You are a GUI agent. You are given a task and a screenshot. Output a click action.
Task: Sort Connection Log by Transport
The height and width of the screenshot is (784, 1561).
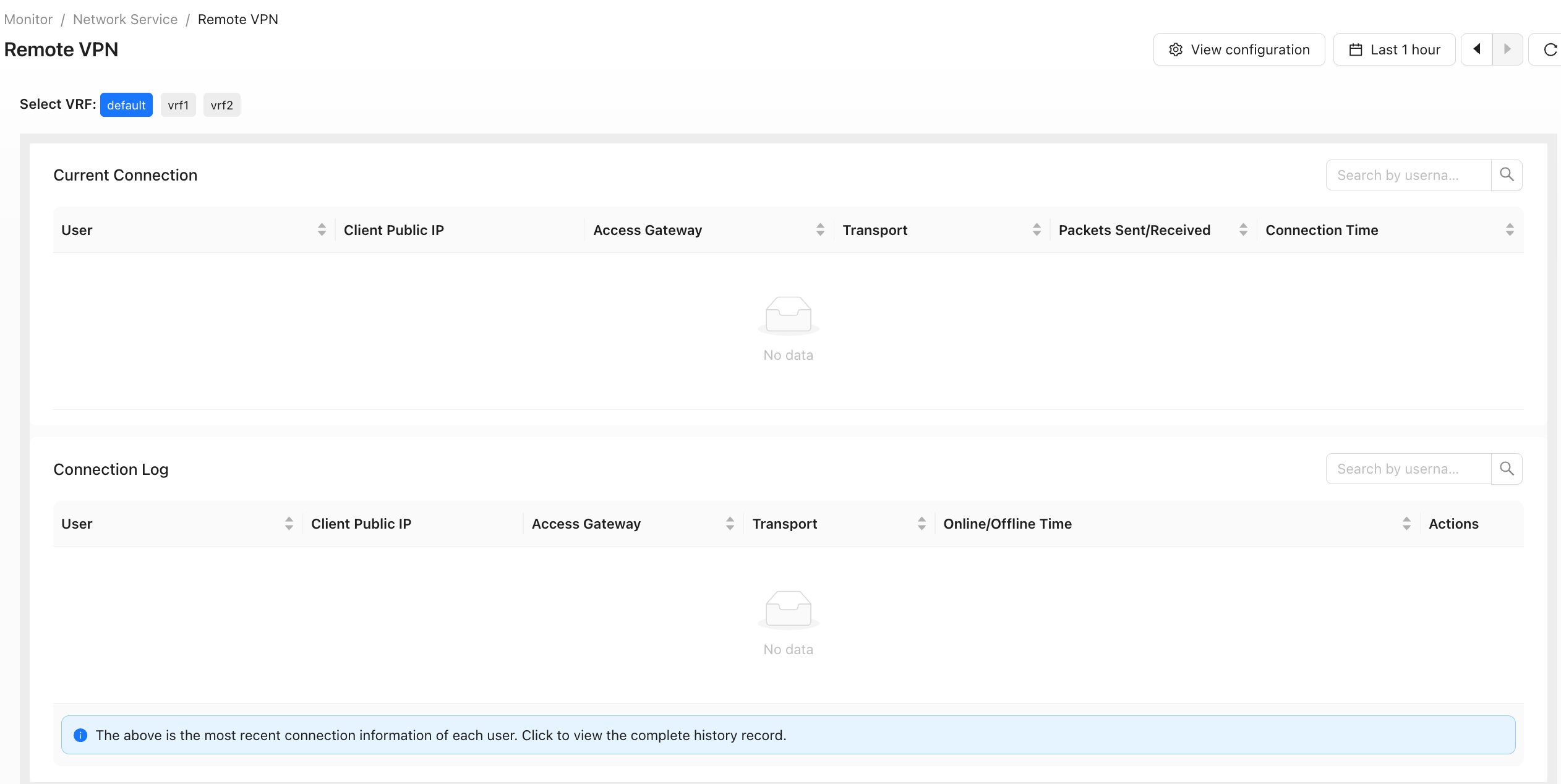pos(922,524)
